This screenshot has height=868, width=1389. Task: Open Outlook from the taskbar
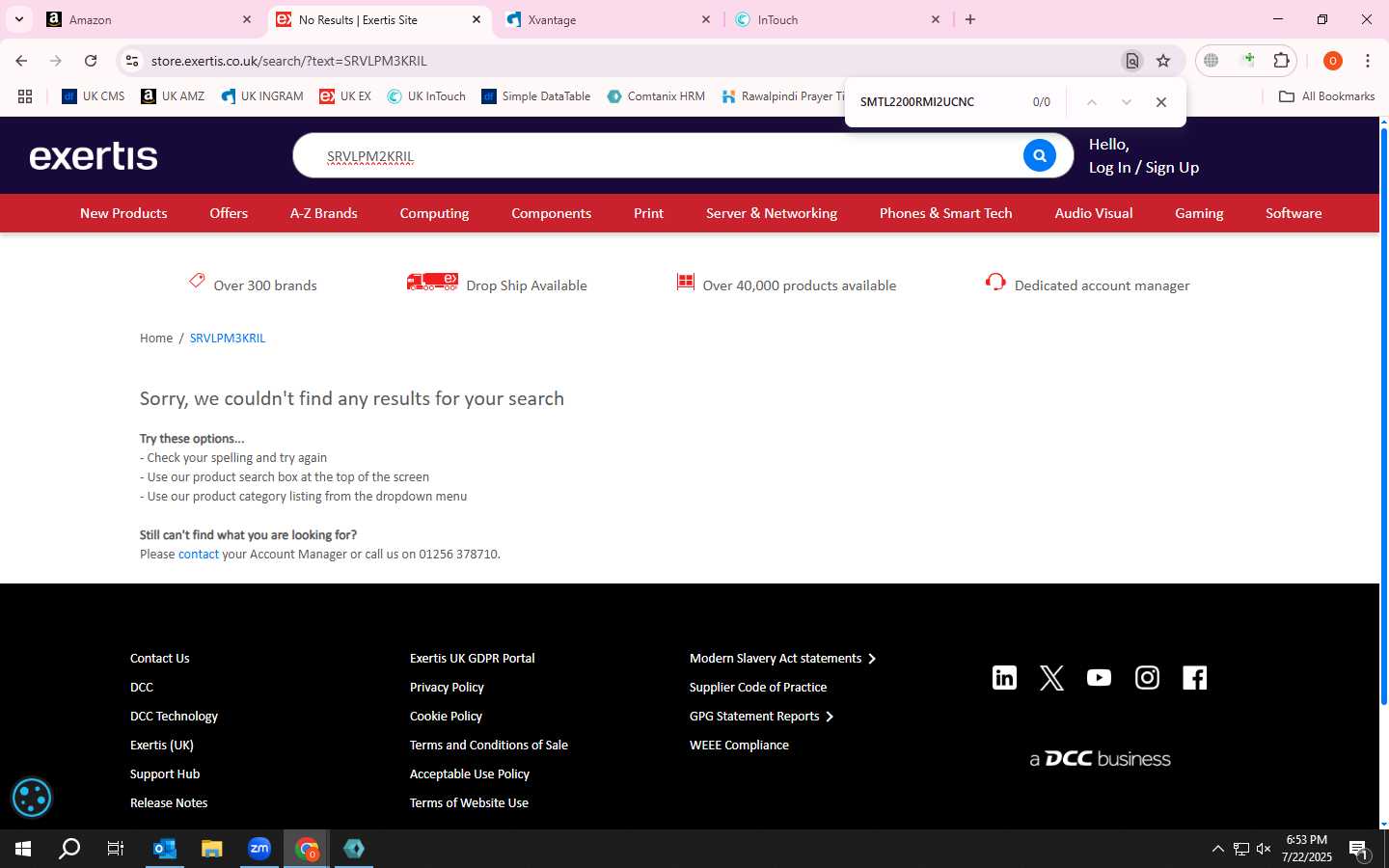[165, 849]
